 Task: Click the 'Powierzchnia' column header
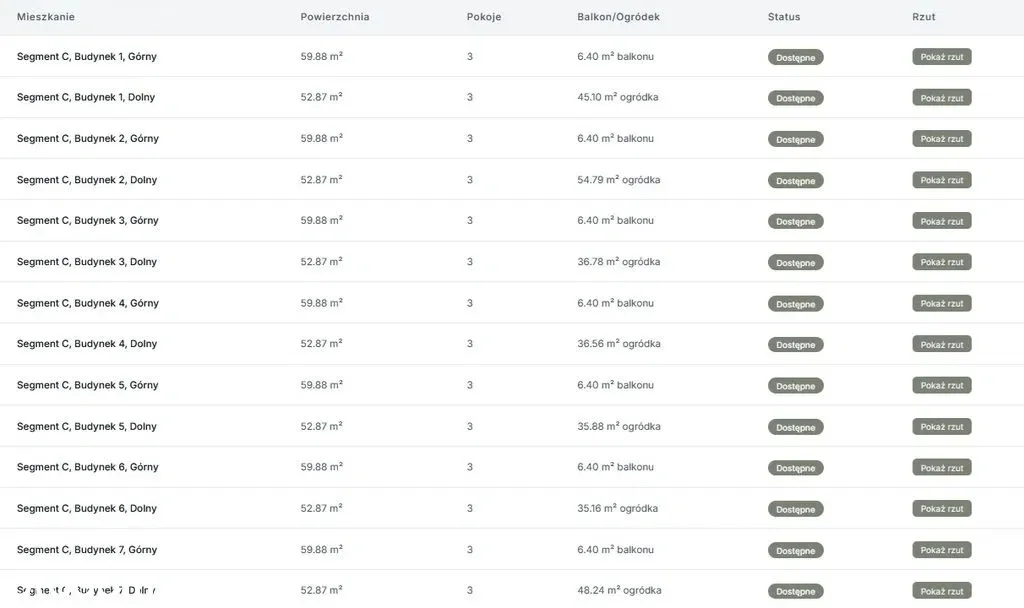tap(334, 17)
